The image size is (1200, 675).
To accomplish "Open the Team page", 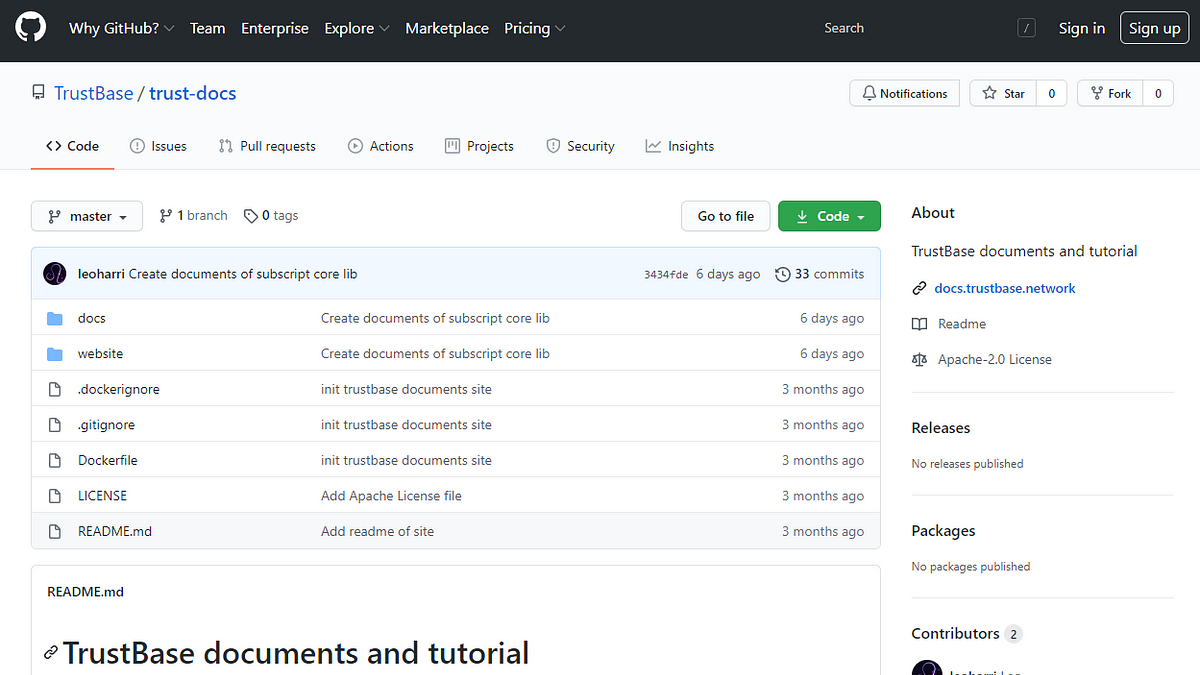I will 208,28.
